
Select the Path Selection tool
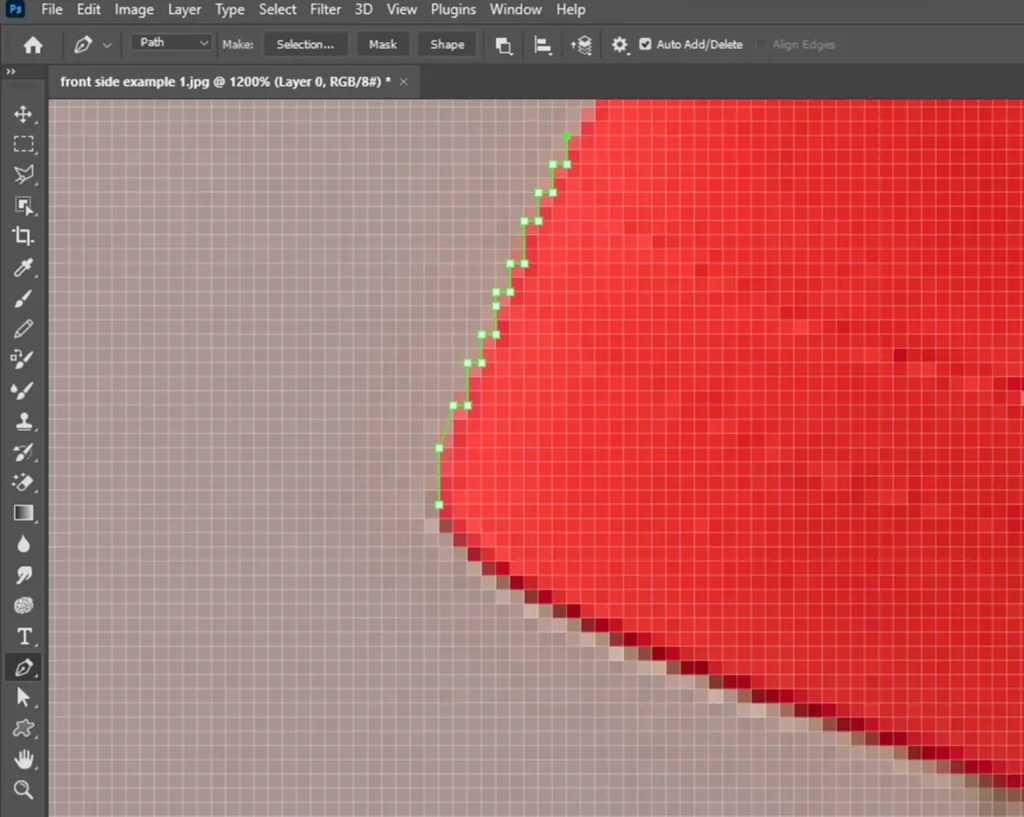point(24,697)
